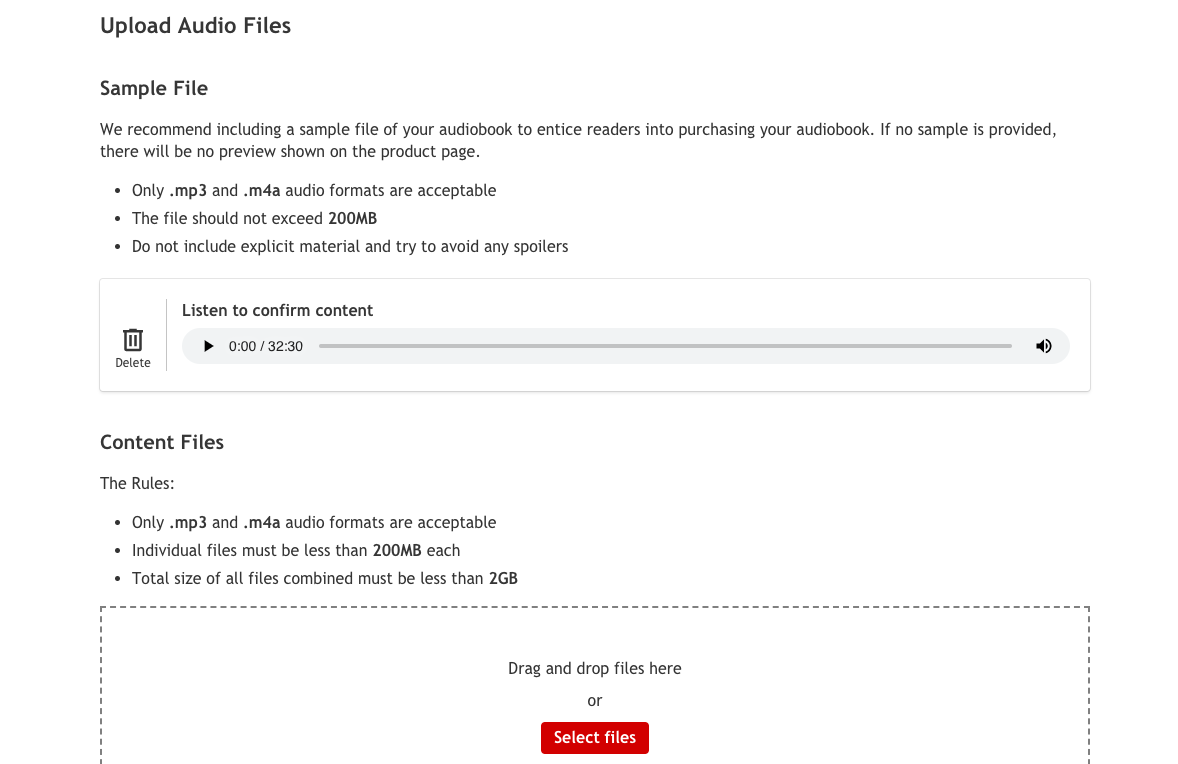Click 'Individual files must be less than 200MB' bullet

coord(296,550)
